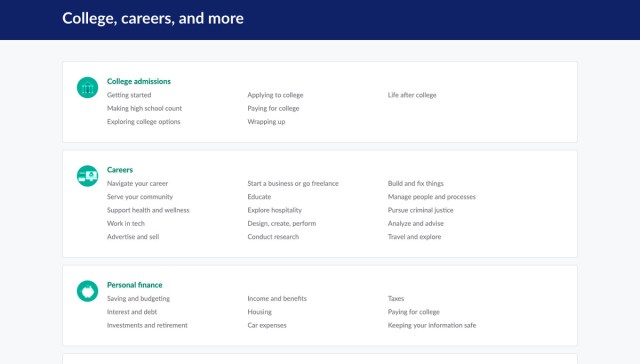Open Start a business or go freelance
640x364 pixels.
293,184
